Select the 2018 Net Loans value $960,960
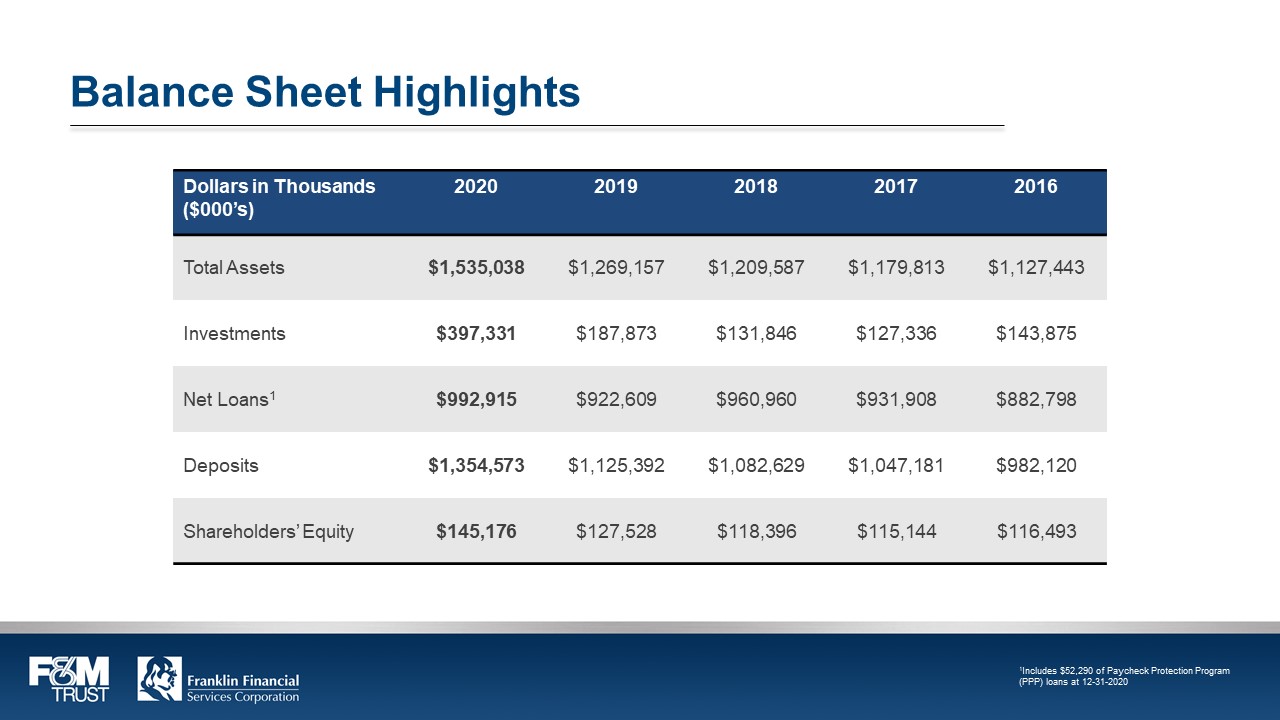Image resolution: width=1280 pixels, height=720 pixels. [756, 400]
